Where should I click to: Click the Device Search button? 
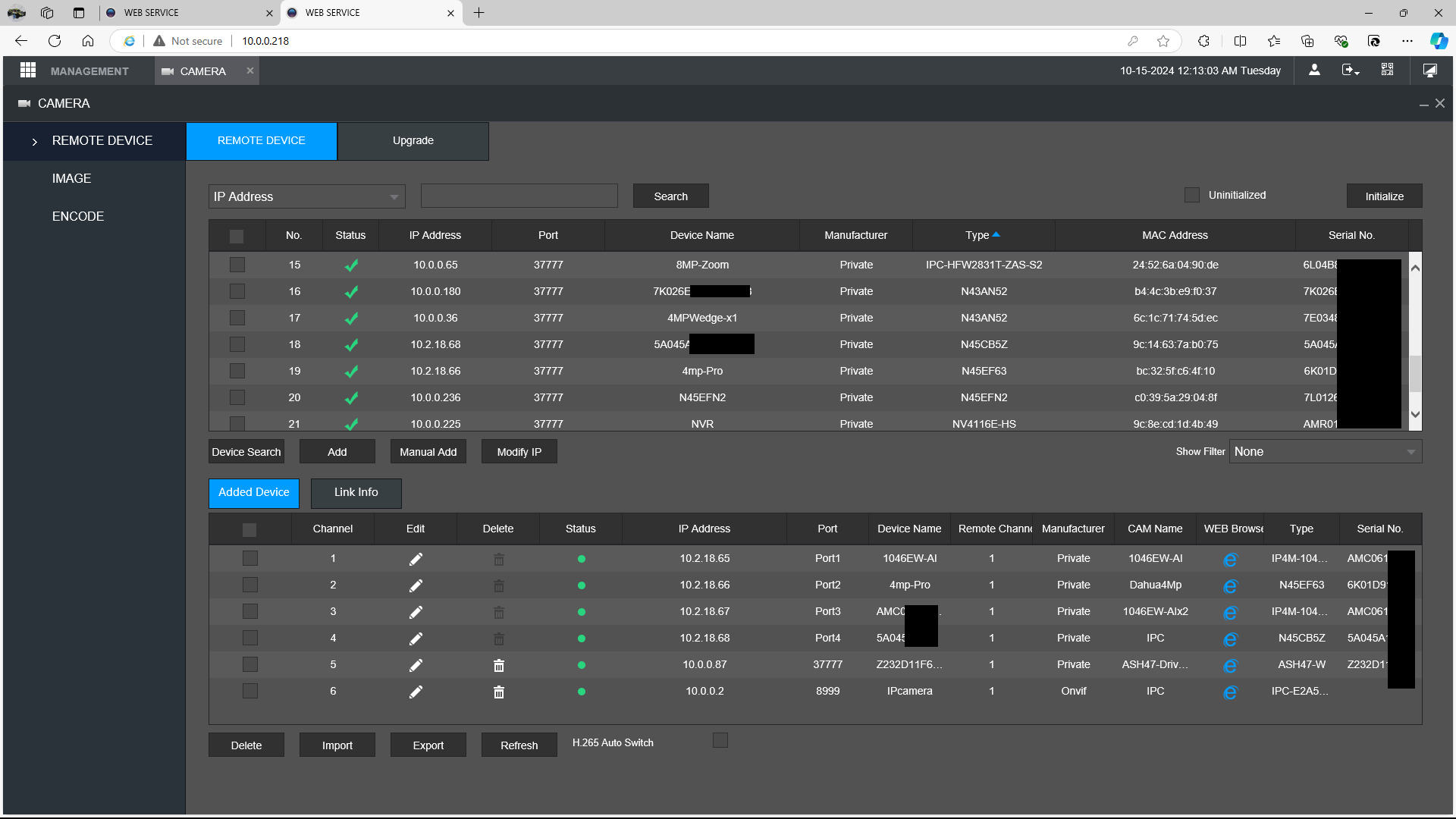[x=246, y=451]
